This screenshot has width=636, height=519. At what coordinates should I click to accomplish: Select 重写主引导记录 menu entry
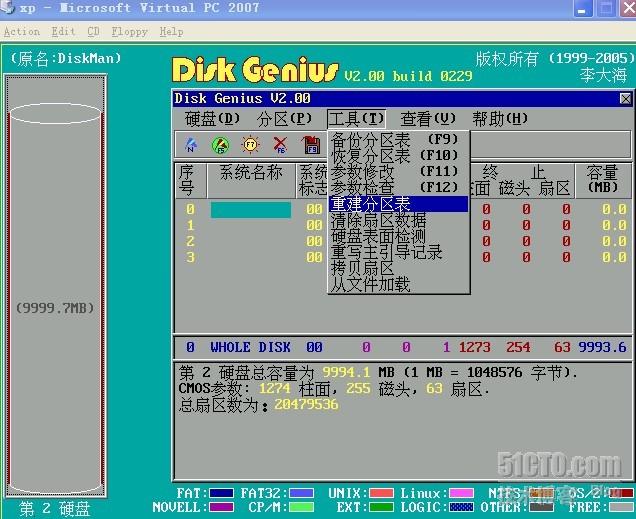tap(398, 252)
